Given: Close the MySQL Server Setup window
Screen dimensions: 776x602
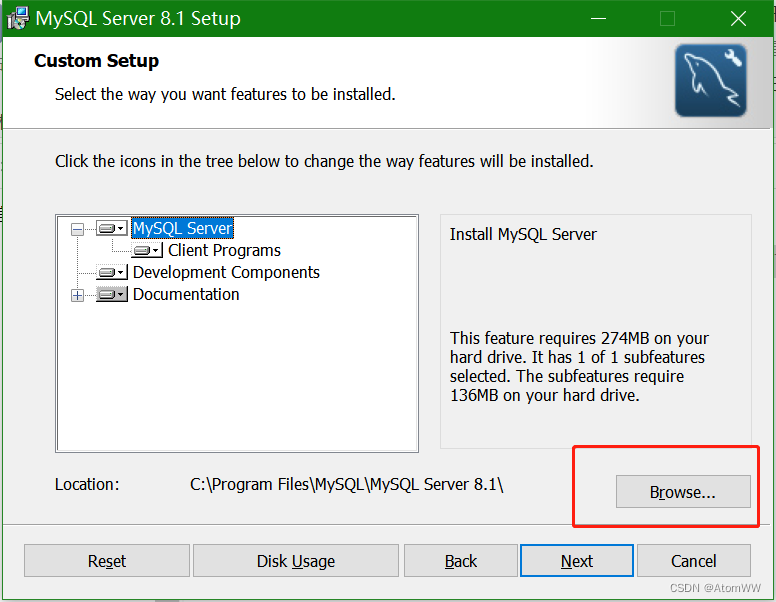Looking at the screenshot, I should tap(738, 18).
